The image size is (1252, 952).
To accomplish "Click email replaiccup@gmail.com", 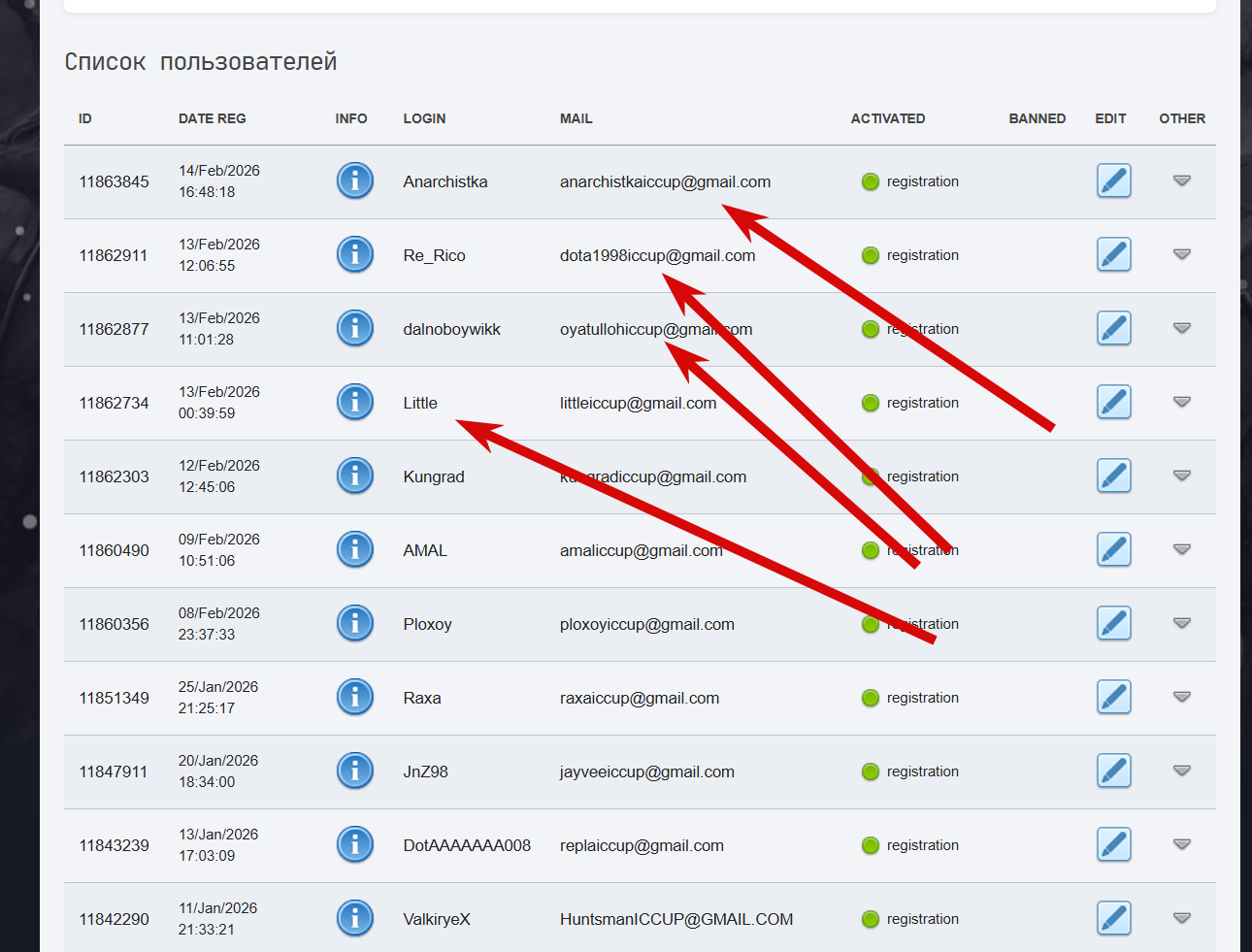I will pos(642,845).
